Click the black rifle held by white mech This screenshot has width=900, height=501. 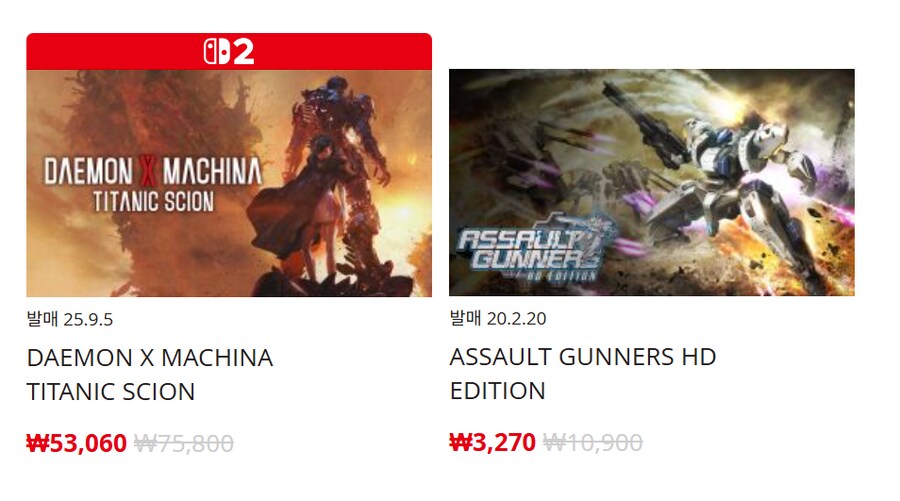point(643,121)
